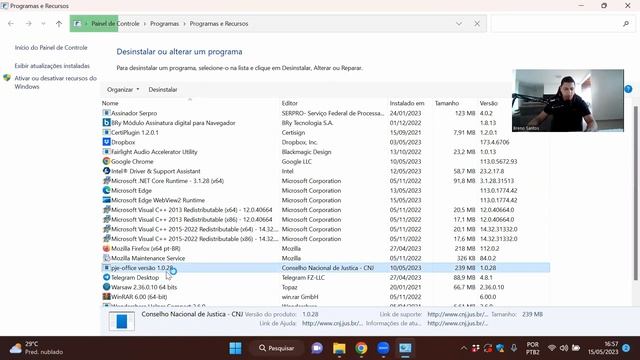
Task: Click the search magnifier icon
Action: click(626, 24)
